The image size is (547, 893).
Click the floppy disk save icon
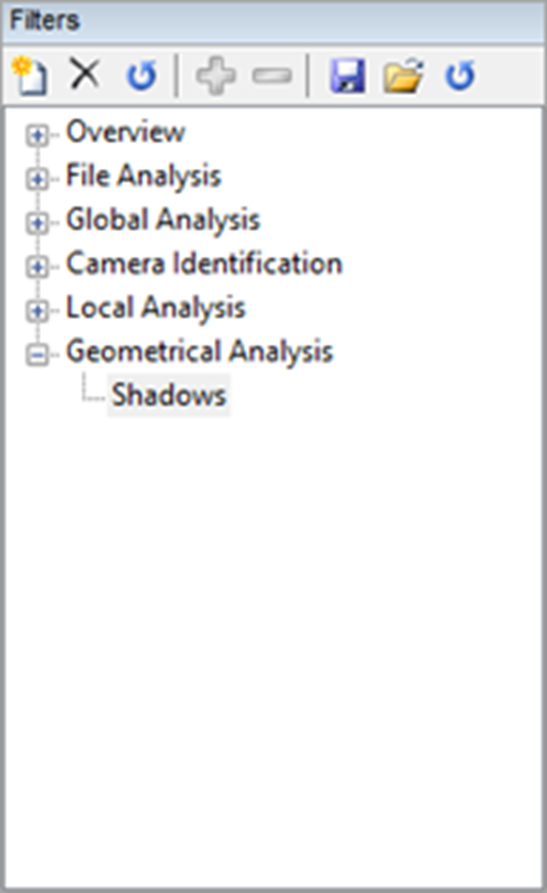tap(348, 76)
